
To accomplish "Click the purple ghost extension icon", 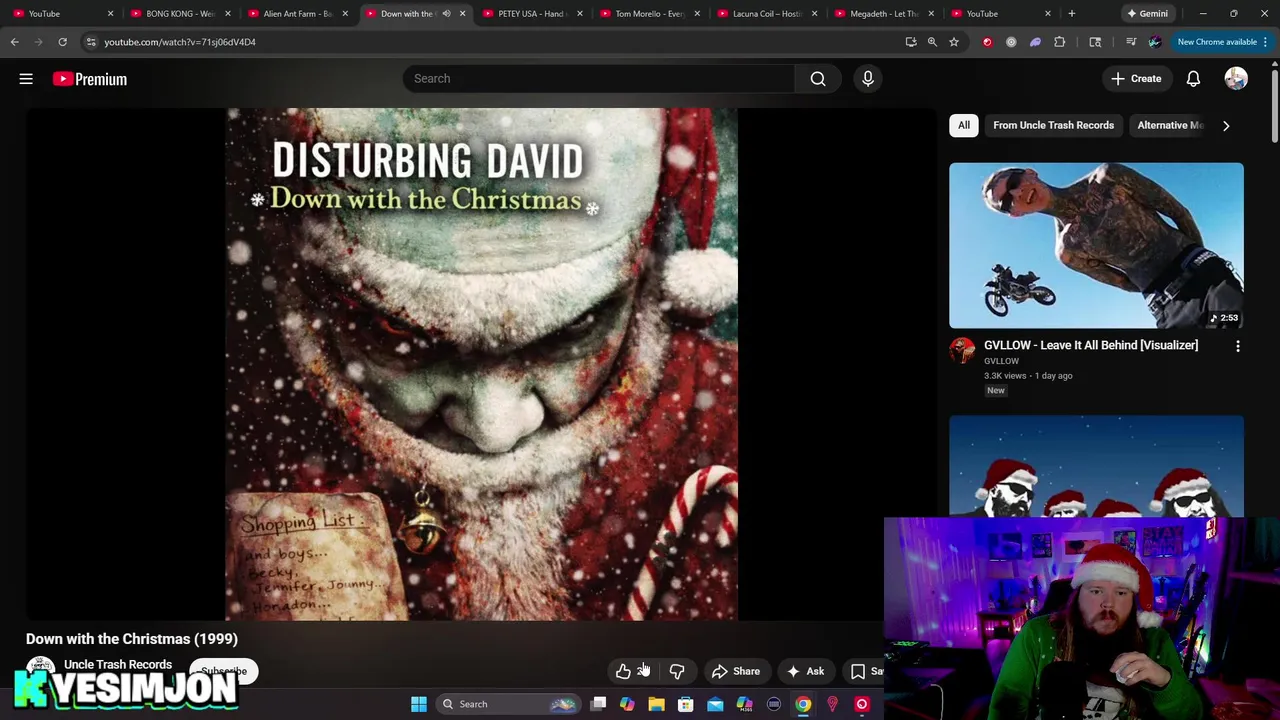I will pyautogui.click(x=1035, y=42).
